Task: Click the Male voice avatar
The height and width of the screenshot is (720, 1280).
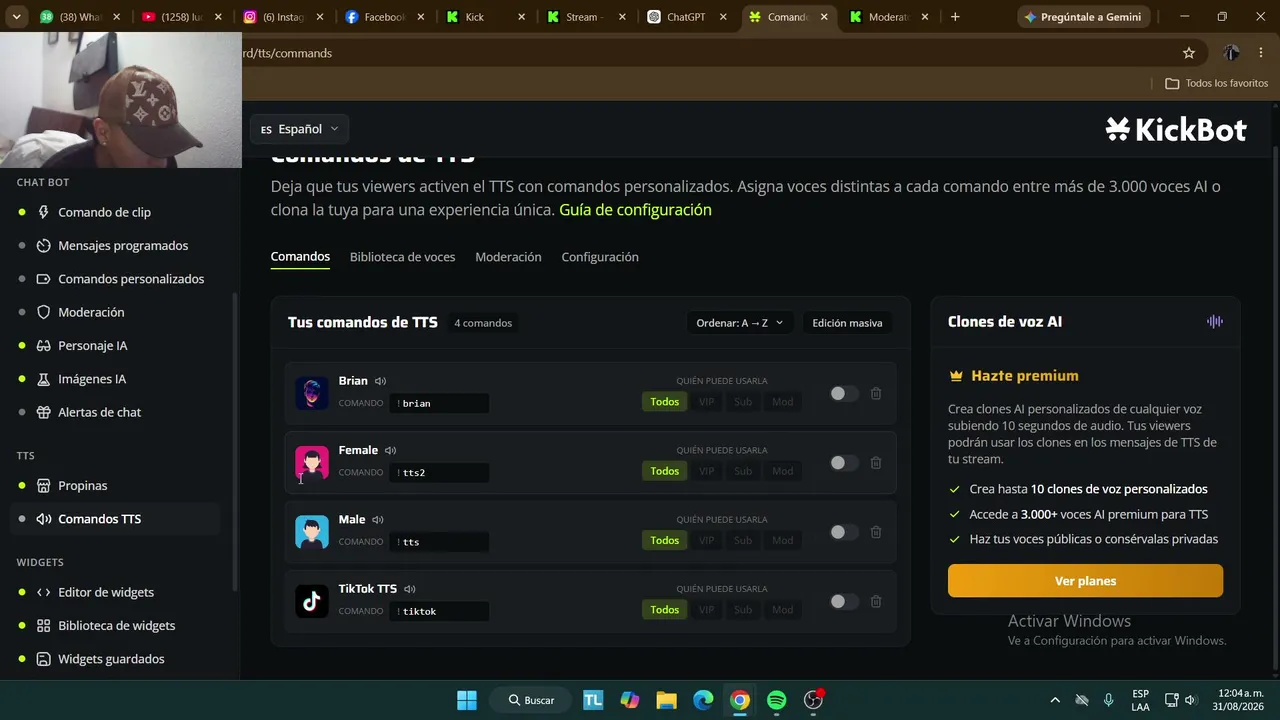Action: 312,532
